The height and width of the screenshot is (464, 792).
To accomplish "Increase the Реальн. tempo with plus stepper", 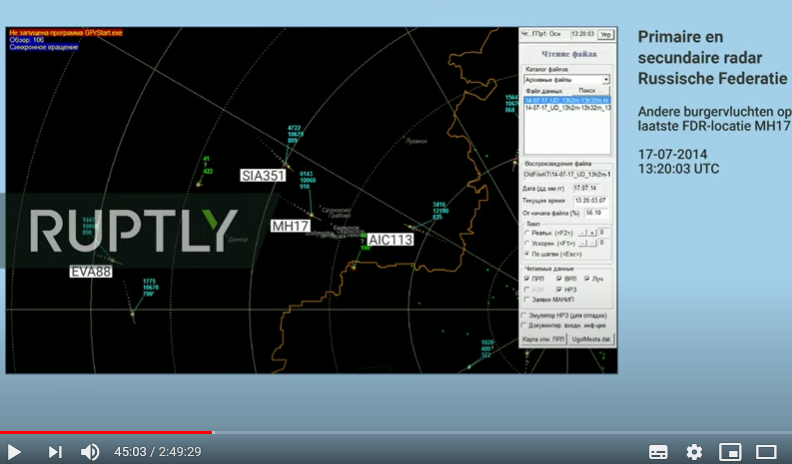I will pos(591,233).
